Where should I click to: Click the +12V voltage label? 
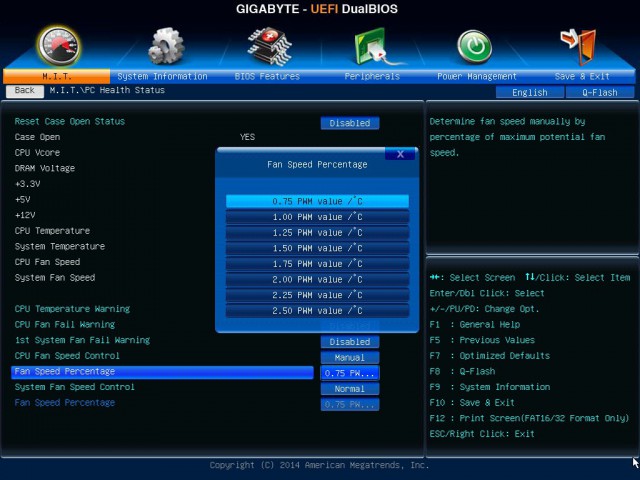(x=25, y=215)
